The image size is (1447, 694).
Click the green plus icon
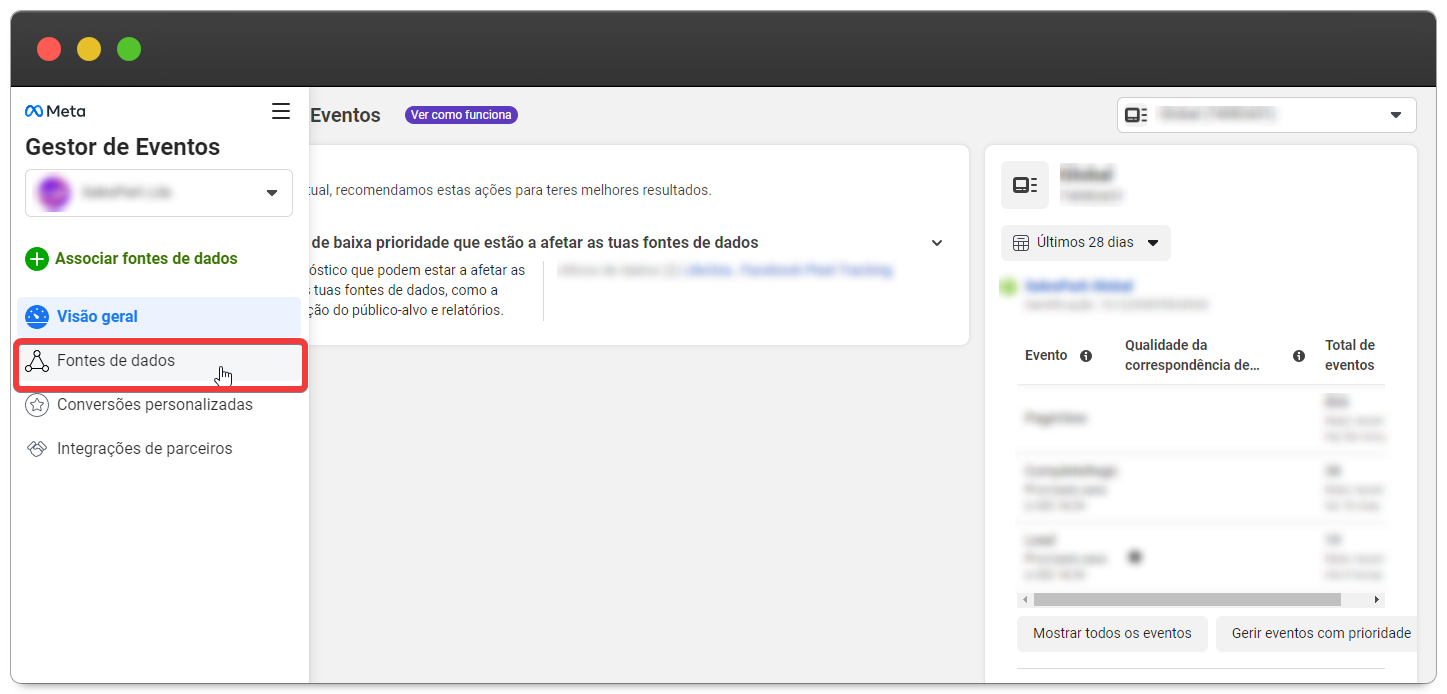pyautogui.click(x=37, y=259)
